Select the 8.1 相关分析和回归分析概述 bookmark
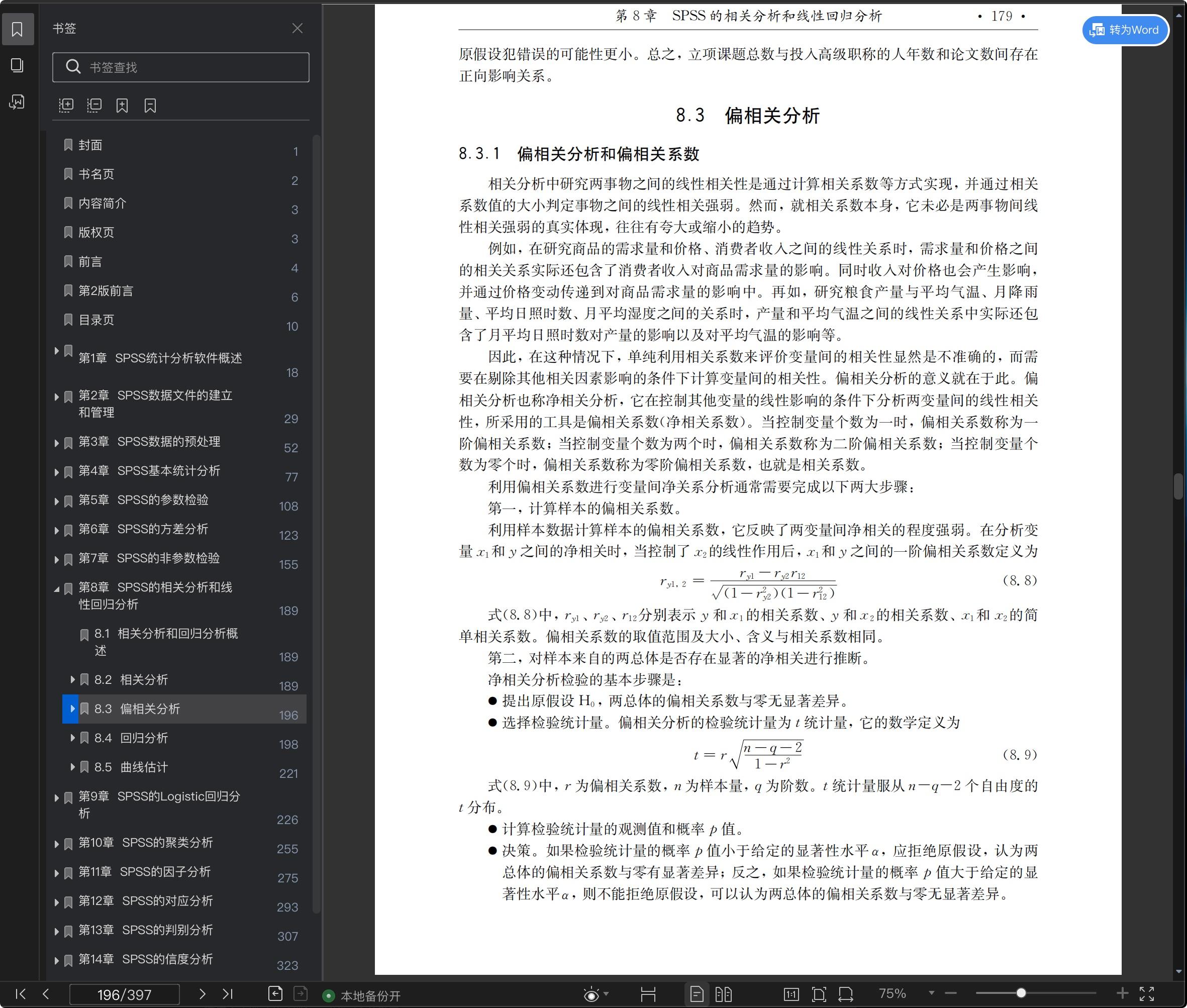Viewport: 1187px width, 1008px height. (166, 642)
